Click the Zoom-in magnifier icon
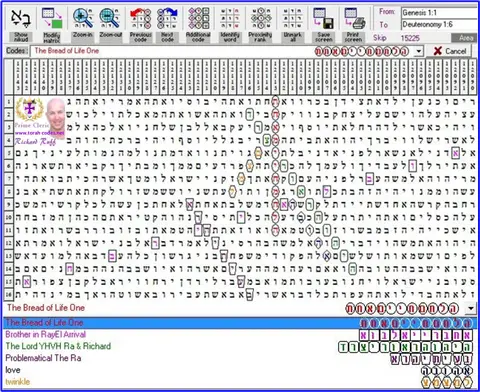The image size is (480, 392). pyautogui.click(x=83, y=18)
